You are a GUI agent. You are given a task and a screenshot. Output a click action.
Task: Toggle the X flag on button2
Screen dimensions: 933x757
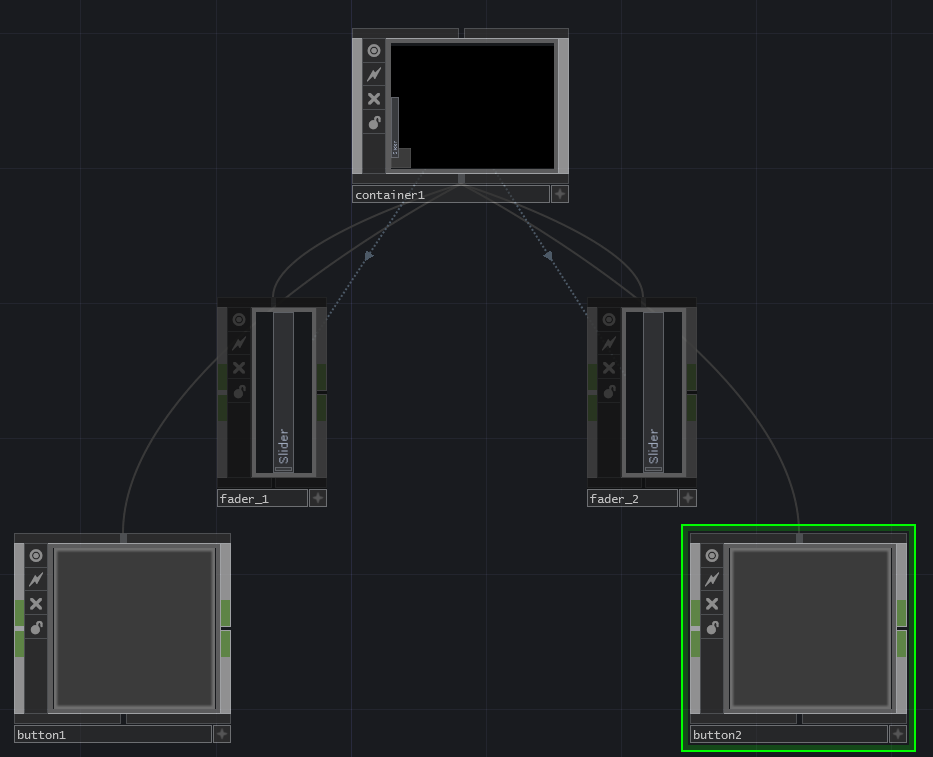(x=712, y=604)
